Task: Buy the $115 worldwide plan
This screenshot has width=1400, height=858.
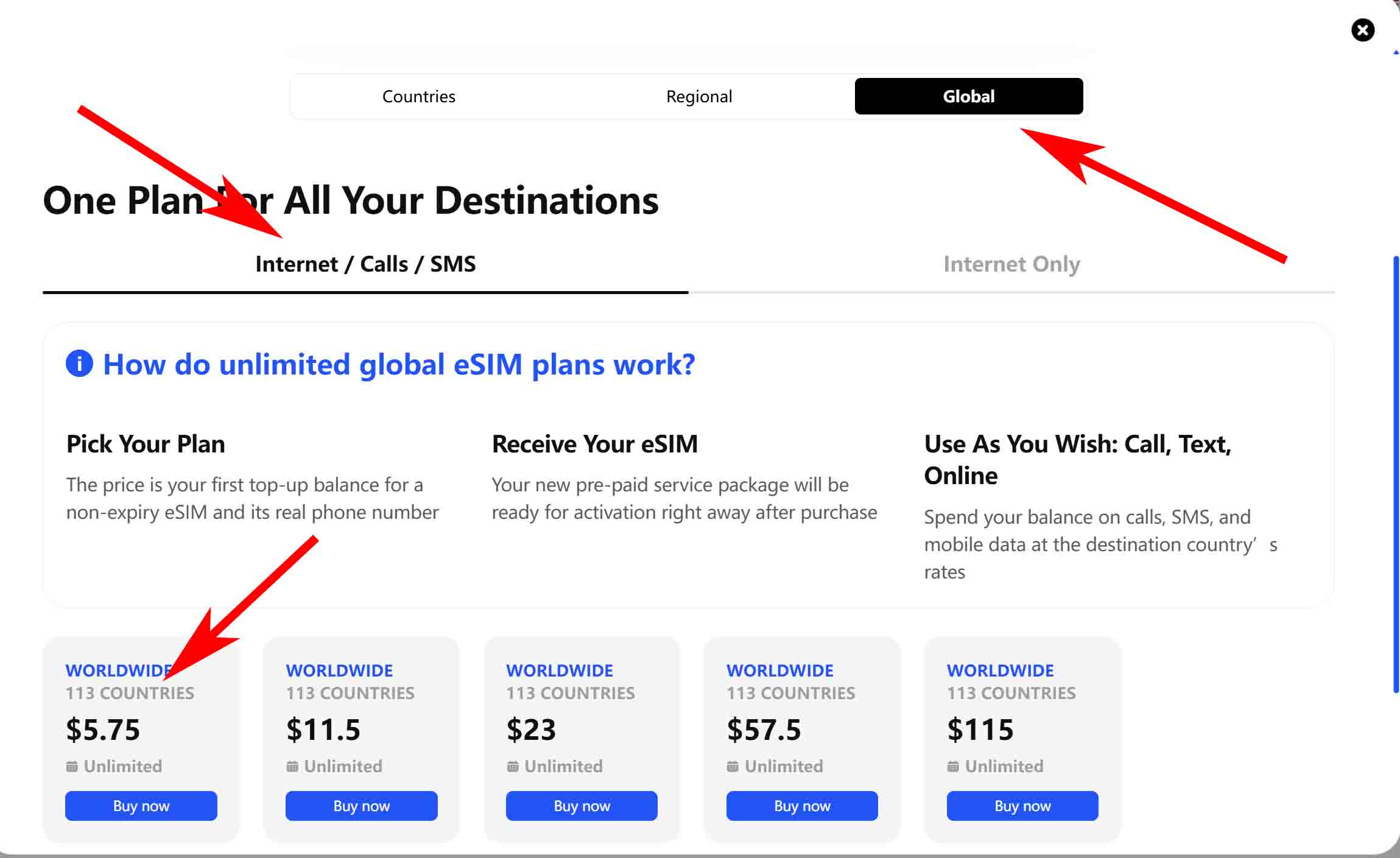Action: [1022, 806]
